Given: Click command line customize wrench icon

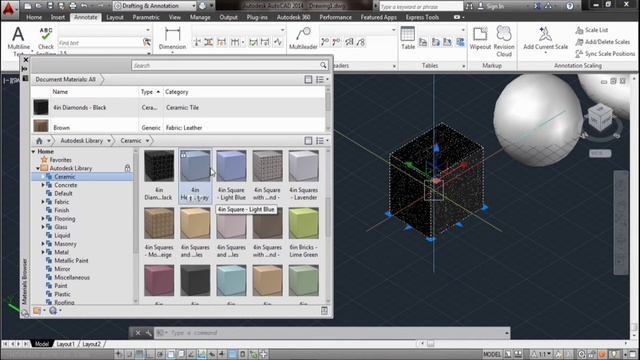Looking at the screenshot, I should [148, 333].
